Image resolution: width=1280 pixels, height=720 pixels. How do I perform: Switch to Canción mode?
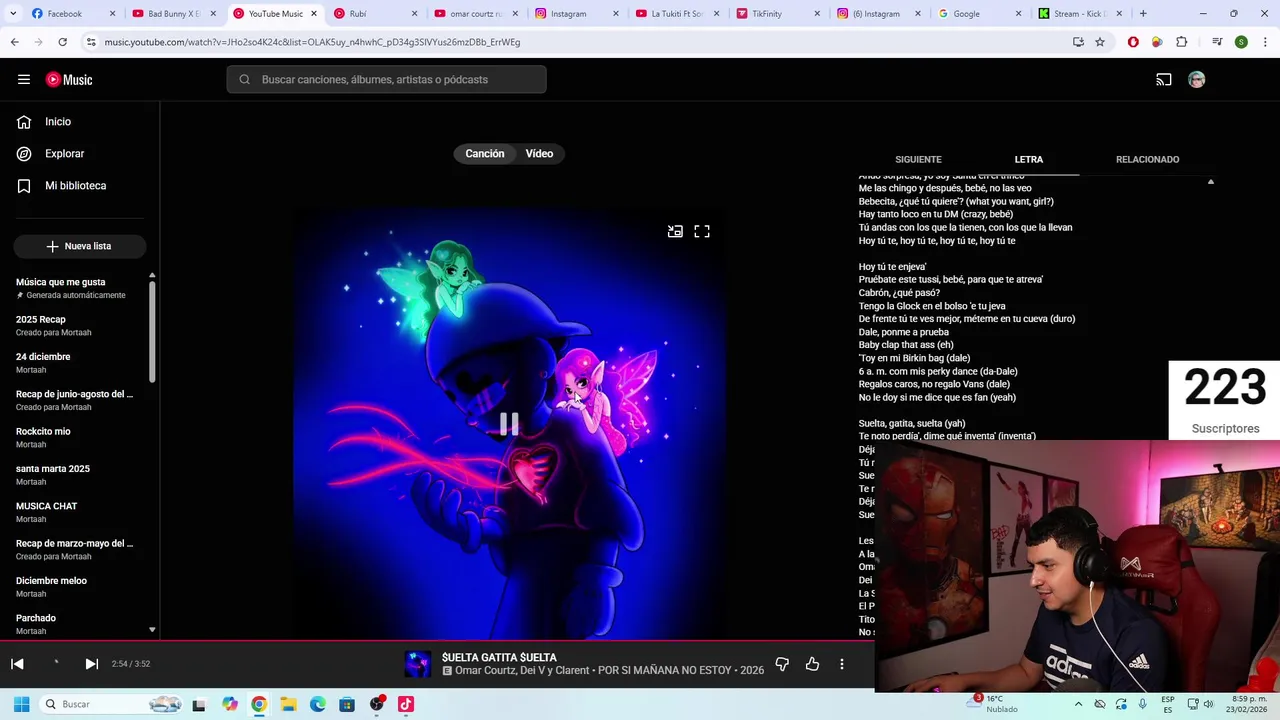click(485, 154)
